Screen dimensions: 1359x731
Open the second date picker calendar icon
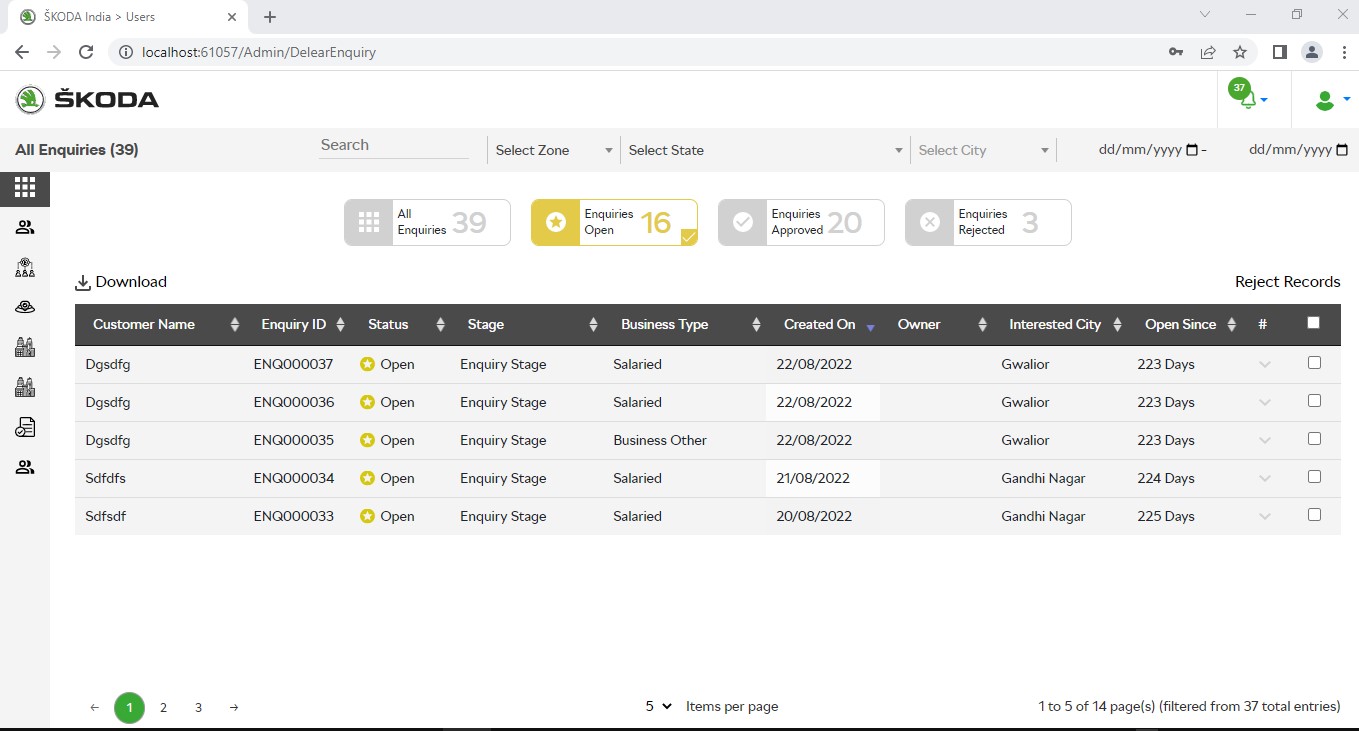[x=1342, y=150]
